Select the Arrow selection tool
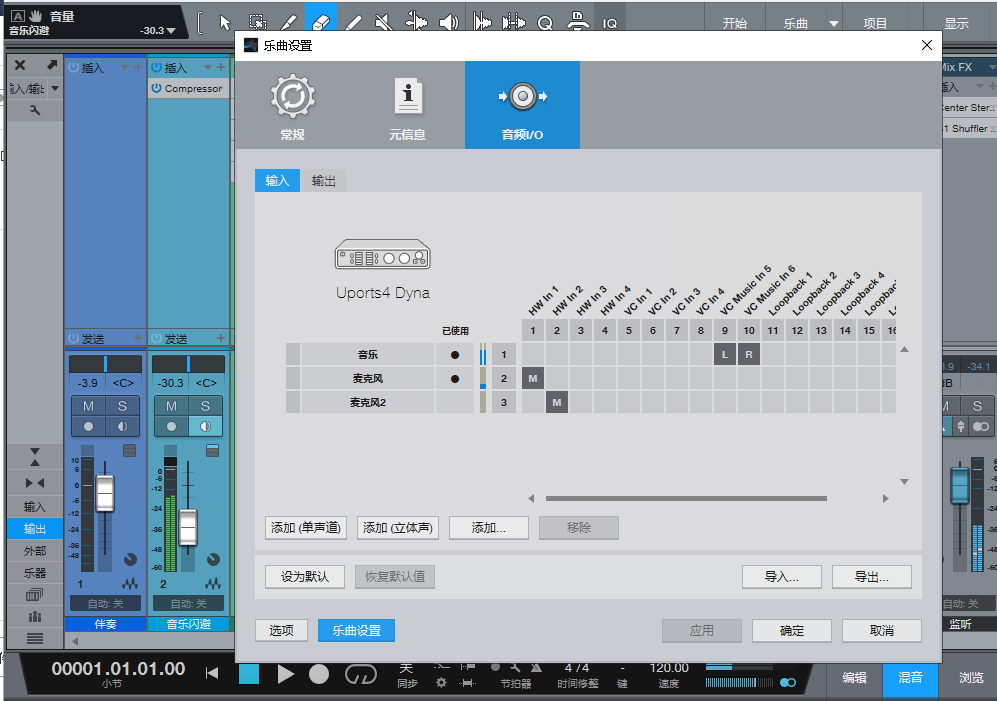 224,22
